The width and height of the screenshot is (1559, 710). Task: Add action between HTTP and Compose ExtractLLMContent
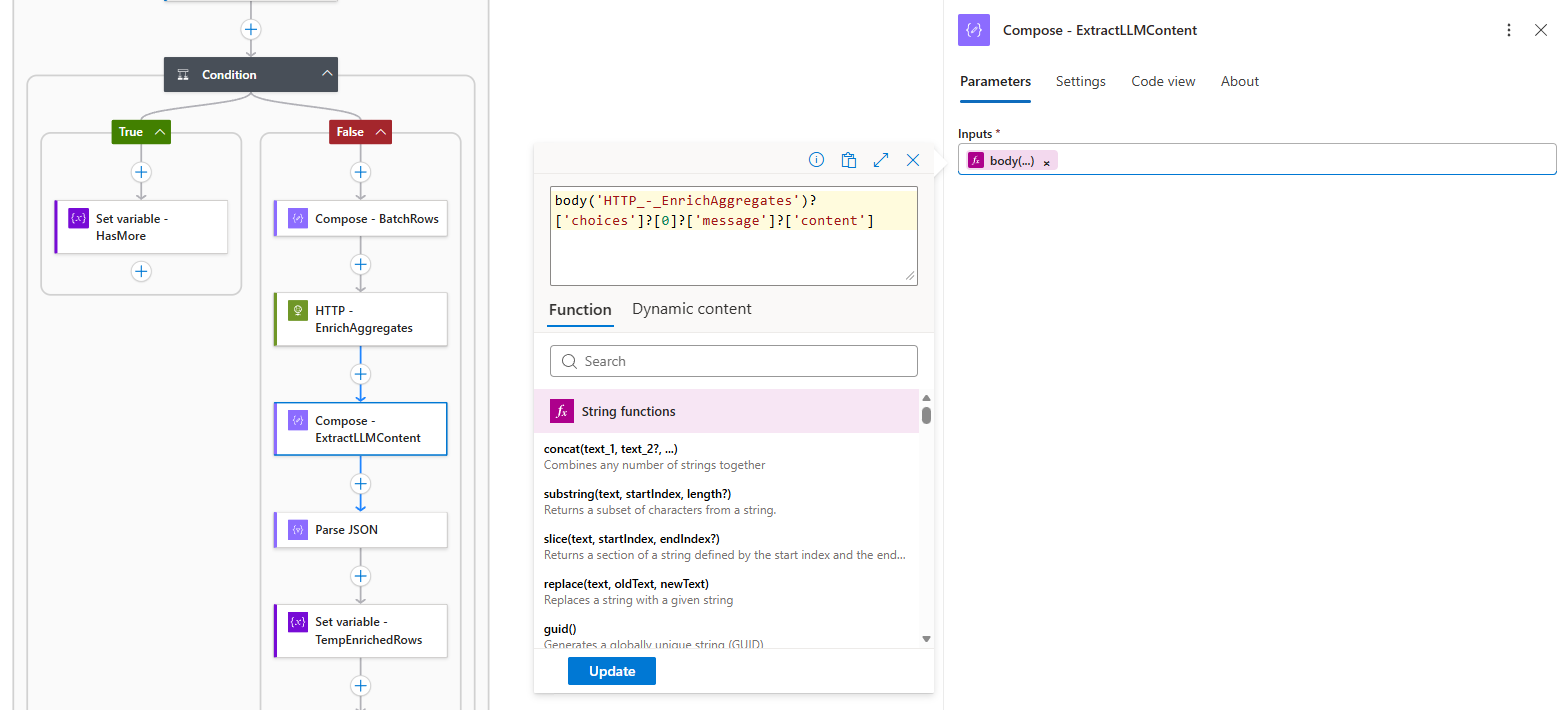point(361,374)
